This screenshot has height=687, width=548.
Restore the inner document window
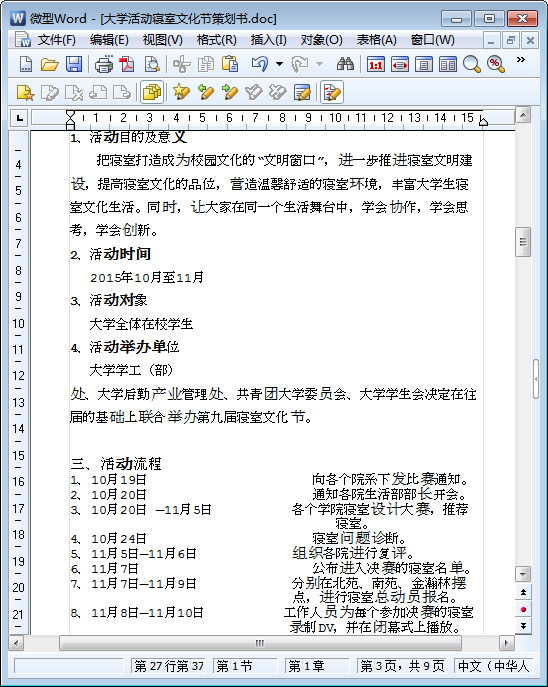510,40
